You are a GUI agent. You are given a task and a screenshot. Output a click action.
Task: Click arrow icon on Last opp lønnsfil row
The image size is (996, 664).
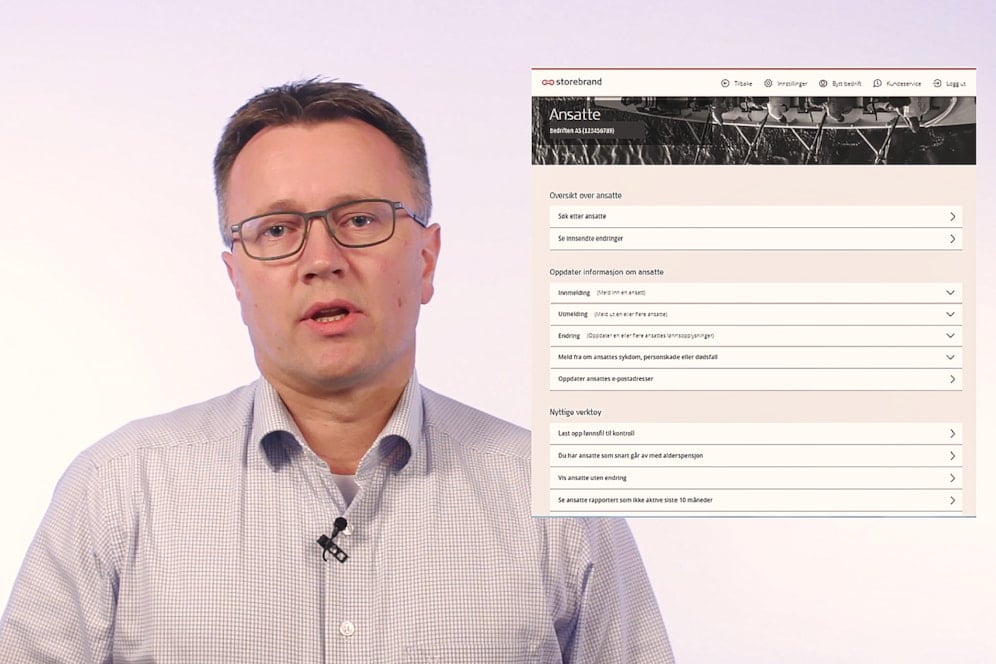tap(952, 434)
